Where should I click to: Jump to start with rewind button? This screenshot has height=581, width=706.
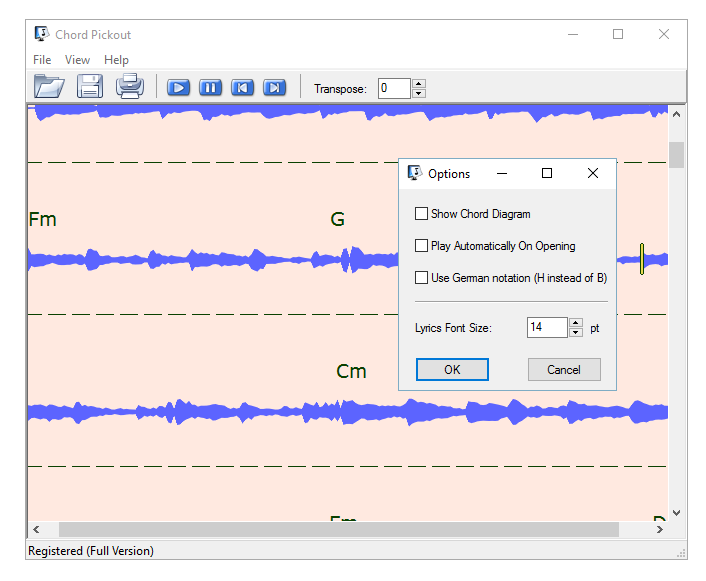point(242,87)
